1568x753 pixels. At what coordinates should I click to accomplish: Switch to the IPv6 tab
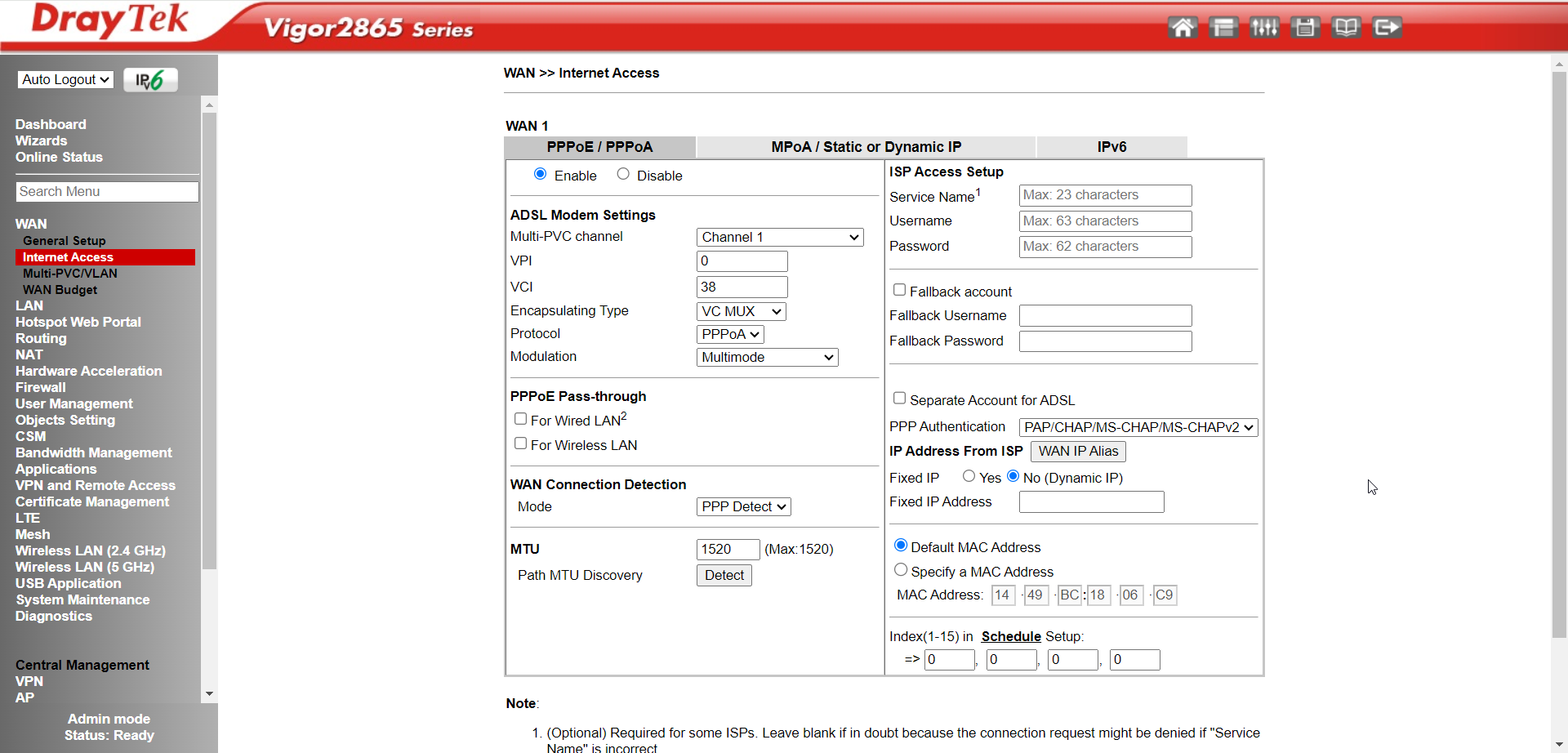point(1111,147)
